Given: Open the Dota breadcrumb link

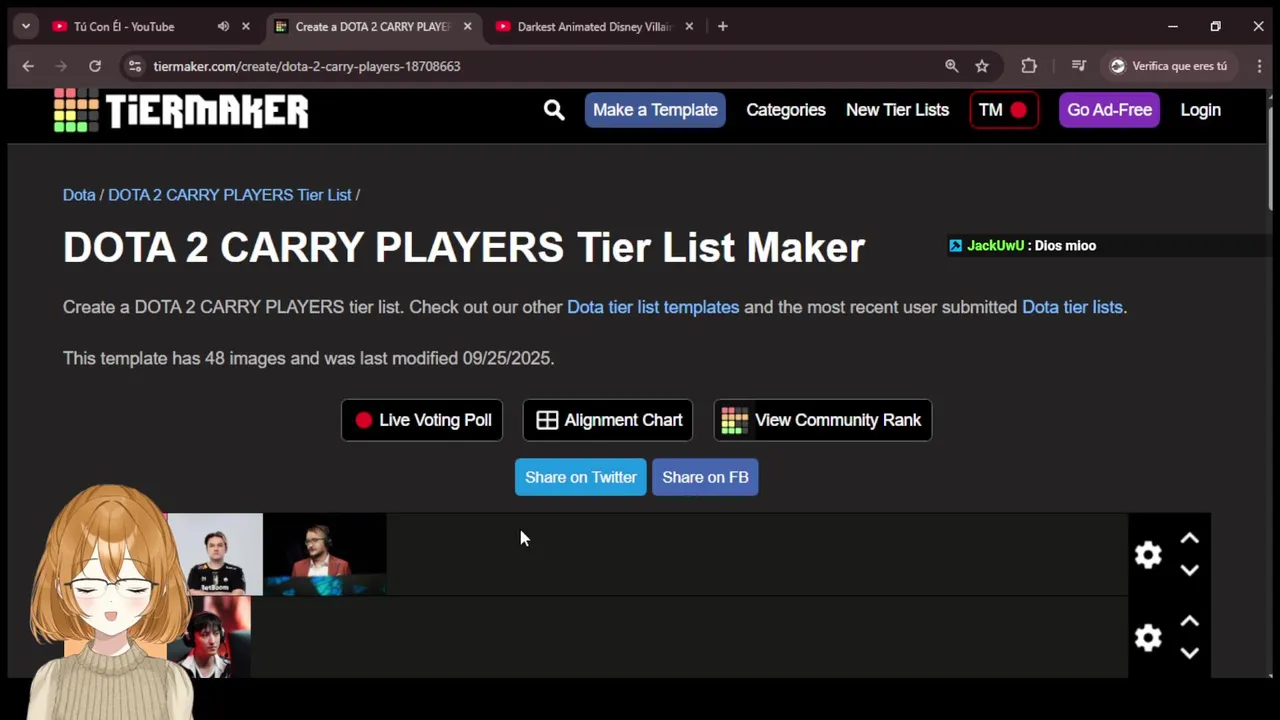Looking at the screenshot, I should pos(79,195).
